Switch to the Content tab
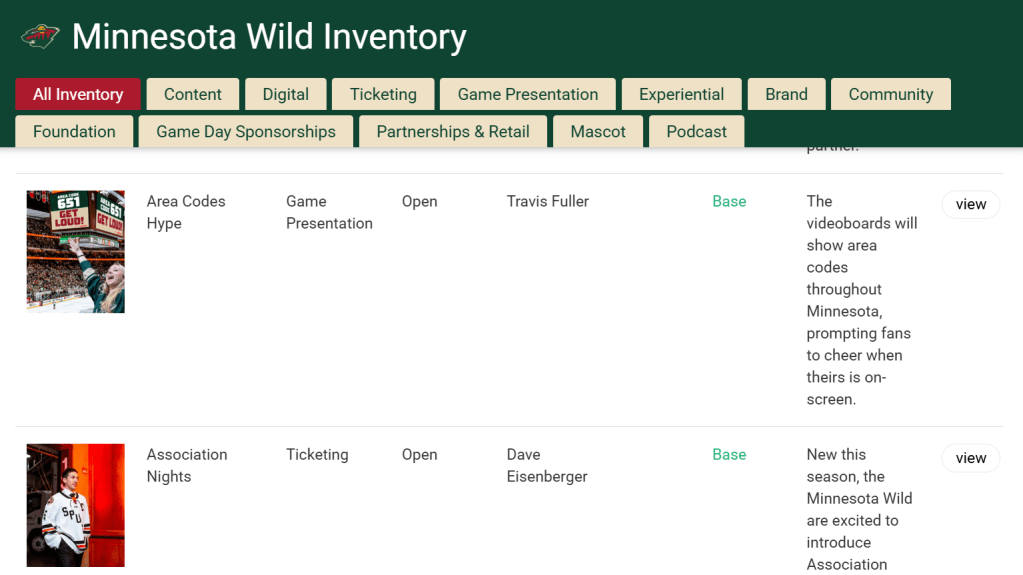The image size is (1023, 575). click(193, 94)
